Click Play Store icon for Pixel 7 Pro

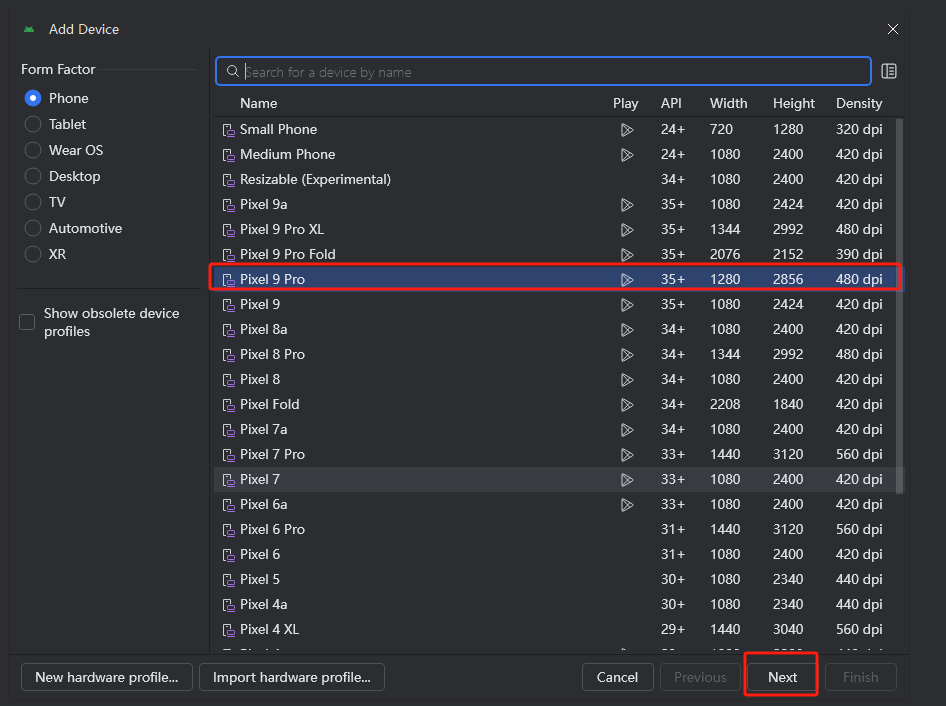[x=627, y=455]
